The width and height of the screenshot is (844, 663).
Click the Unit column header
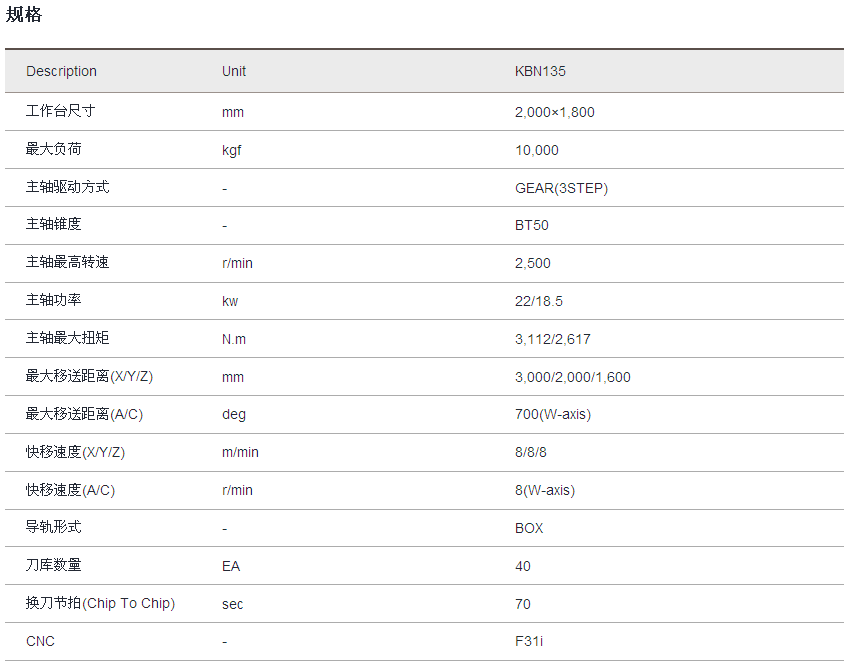(x=233, y=71)
